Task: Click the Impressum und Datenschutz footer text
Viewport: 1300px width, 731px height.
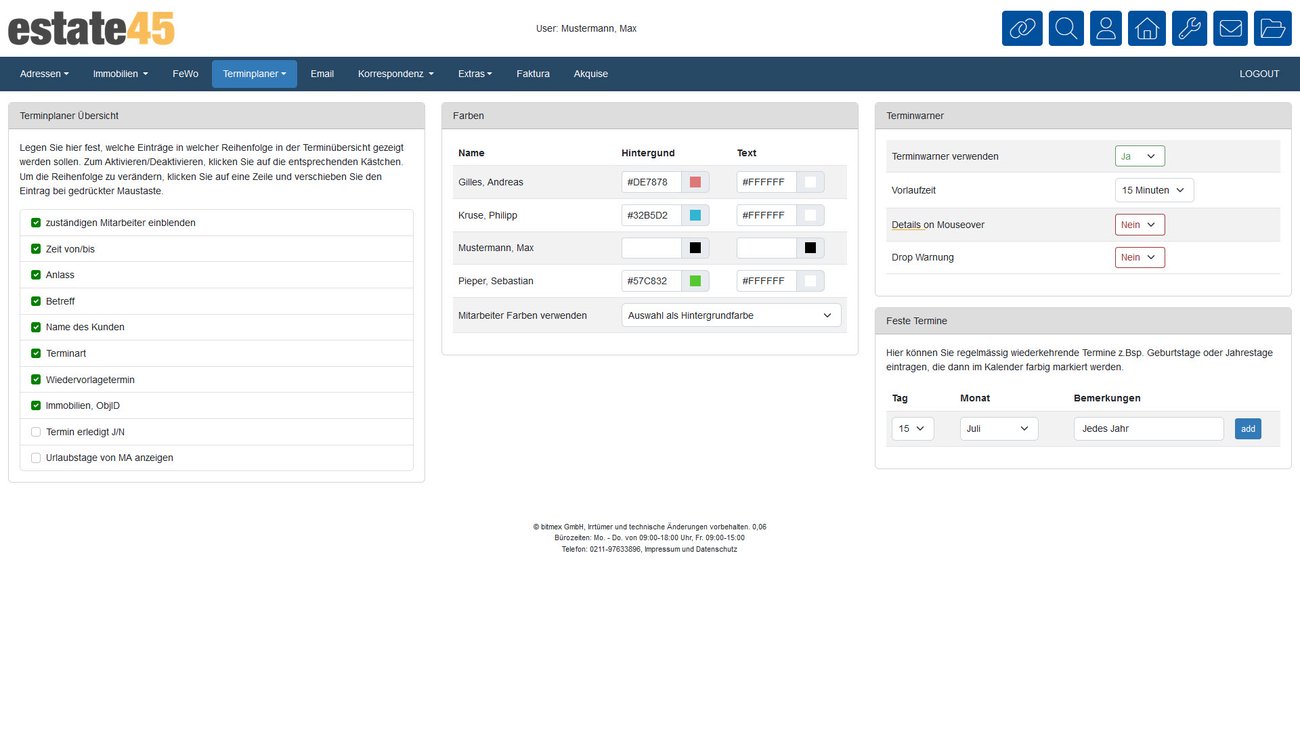Action: click(690, 549)
